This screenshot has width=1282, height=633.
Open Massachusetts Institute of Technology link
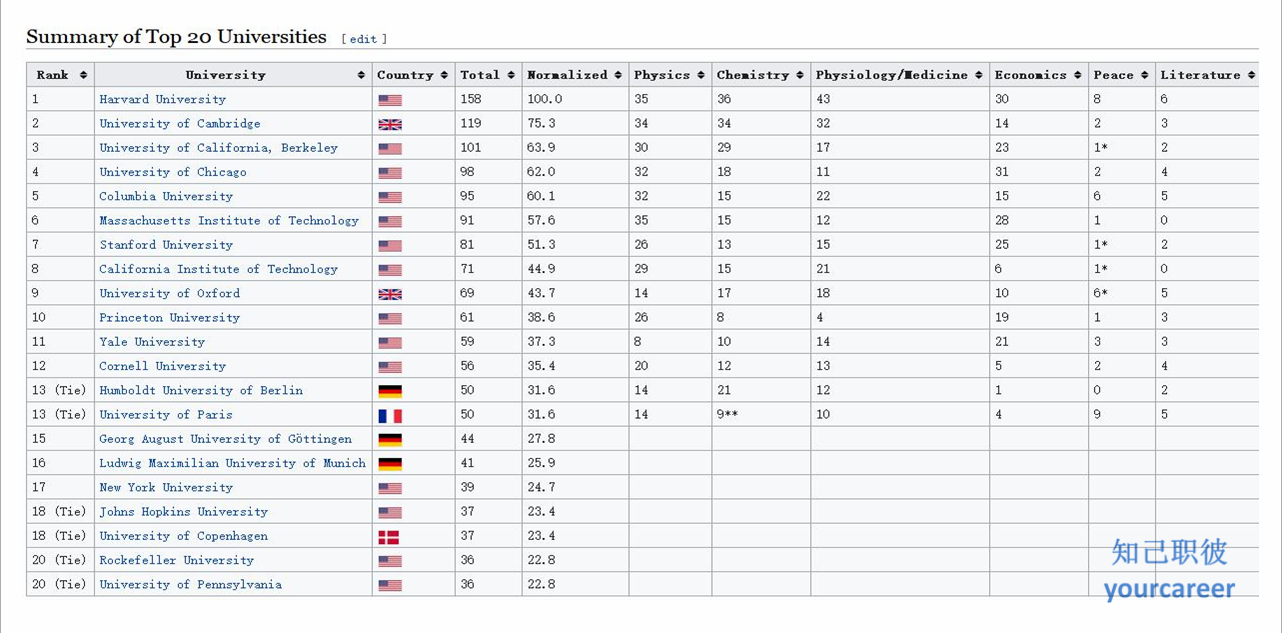pos(228,220)
